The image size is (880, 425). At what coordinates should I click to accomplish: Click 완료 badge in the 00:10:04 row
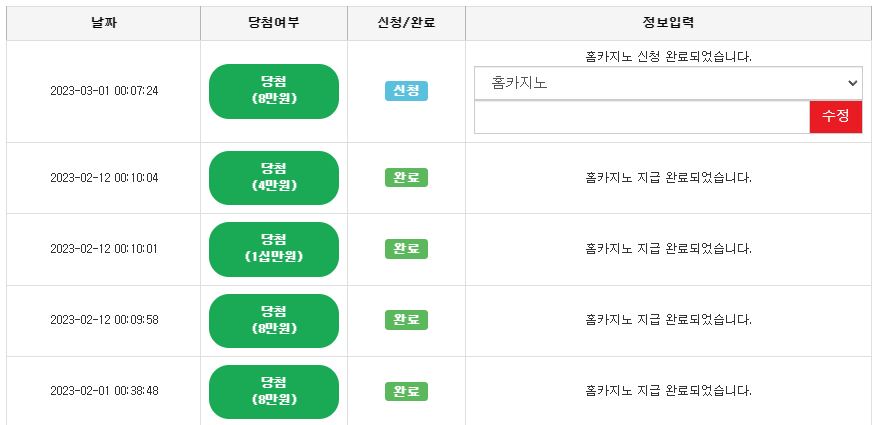tap(406, 177)
